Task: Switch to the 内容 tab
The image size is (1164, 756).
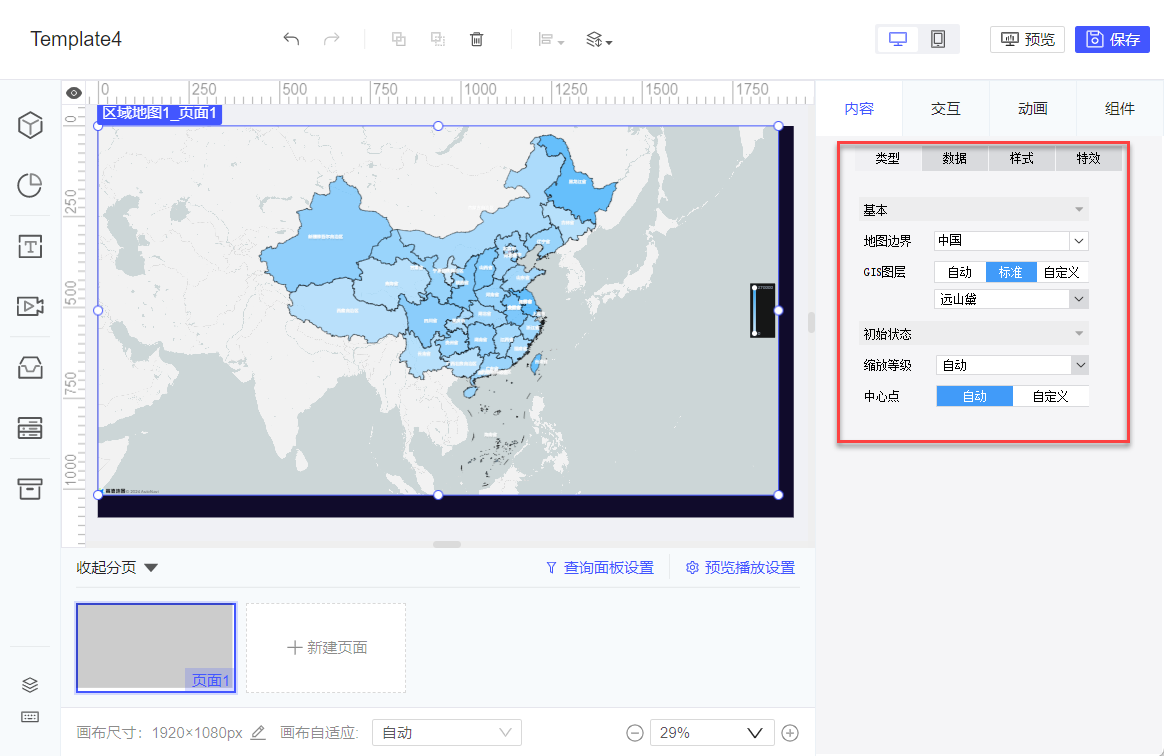Action: [x=859, y=108]
